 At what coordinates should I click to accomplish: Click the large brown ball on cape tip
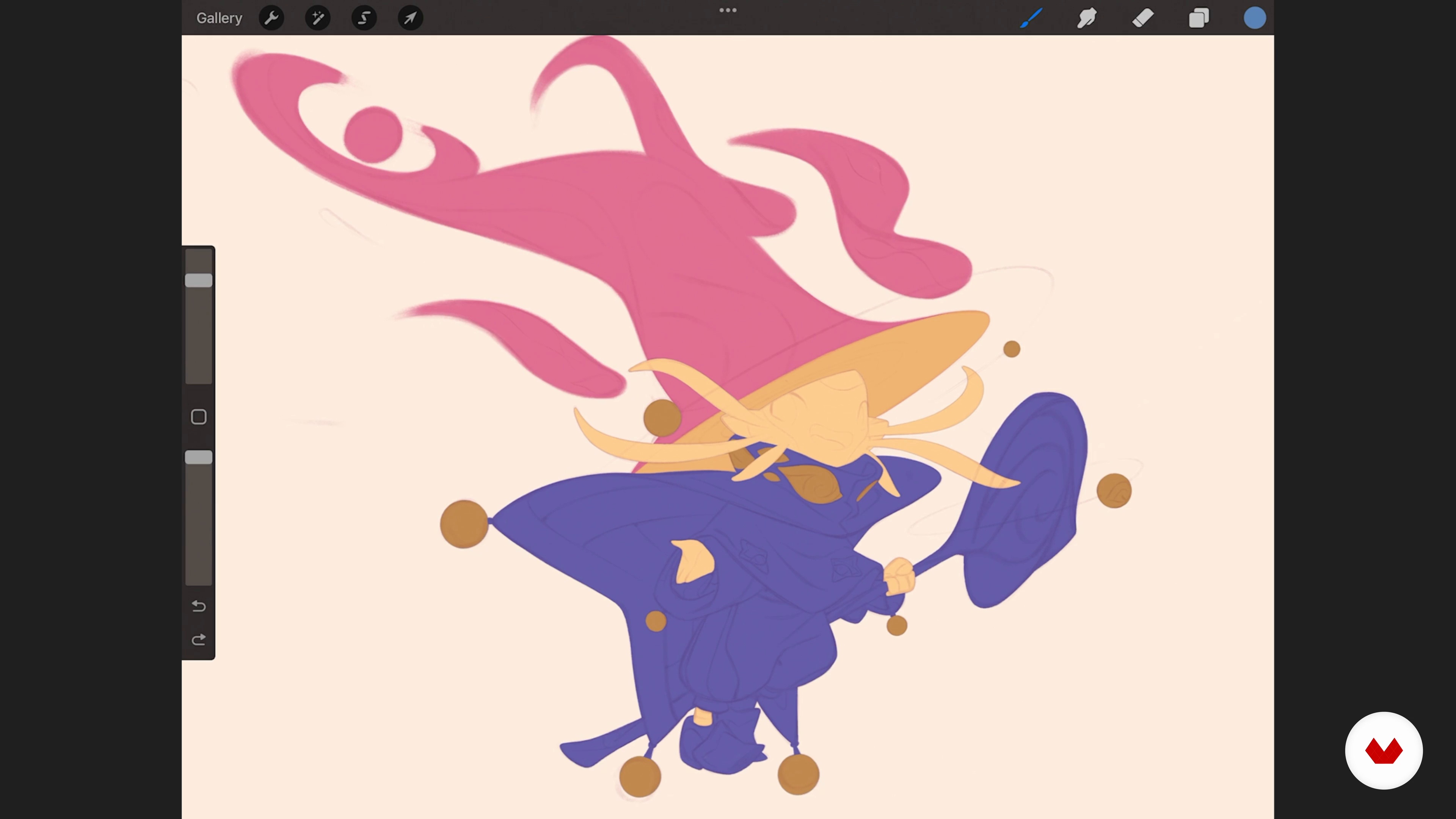(463, 524)
